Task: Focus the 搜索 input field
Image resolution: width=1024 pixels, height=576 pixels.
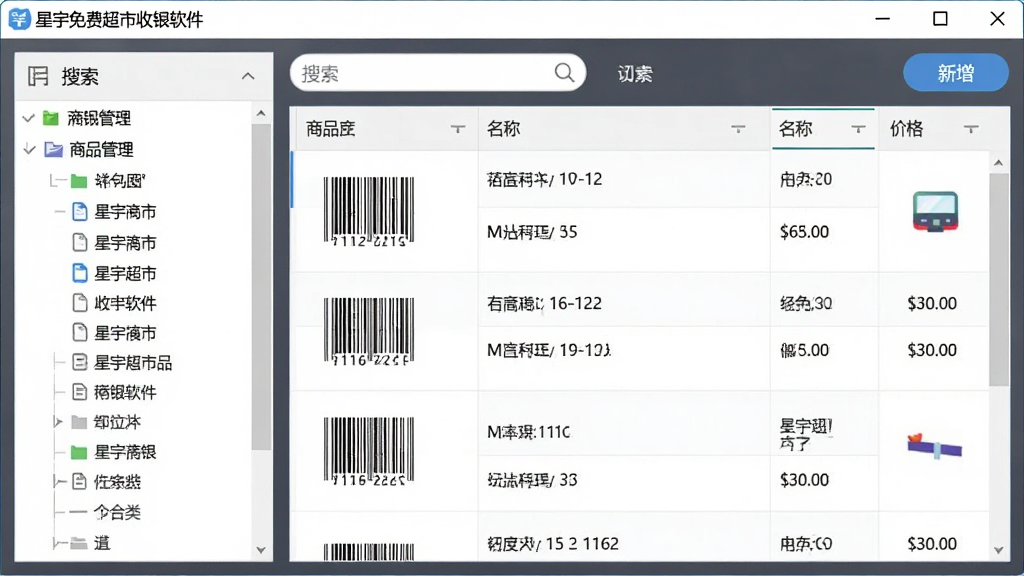Action: pyautogui.click(x=438, y=72)
